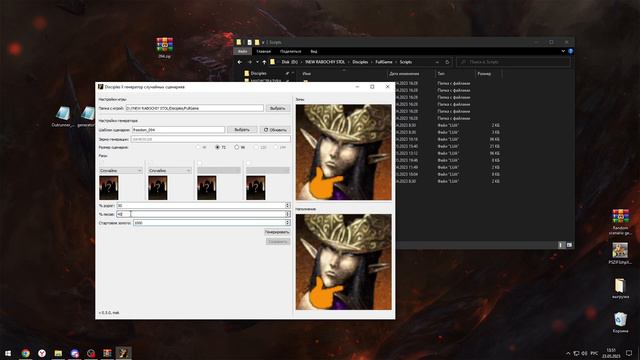The width and height of the screenshot is (640, 360).
Task: Open Explorer recent locations dropdown arrow
Action: tap(257, 62)
